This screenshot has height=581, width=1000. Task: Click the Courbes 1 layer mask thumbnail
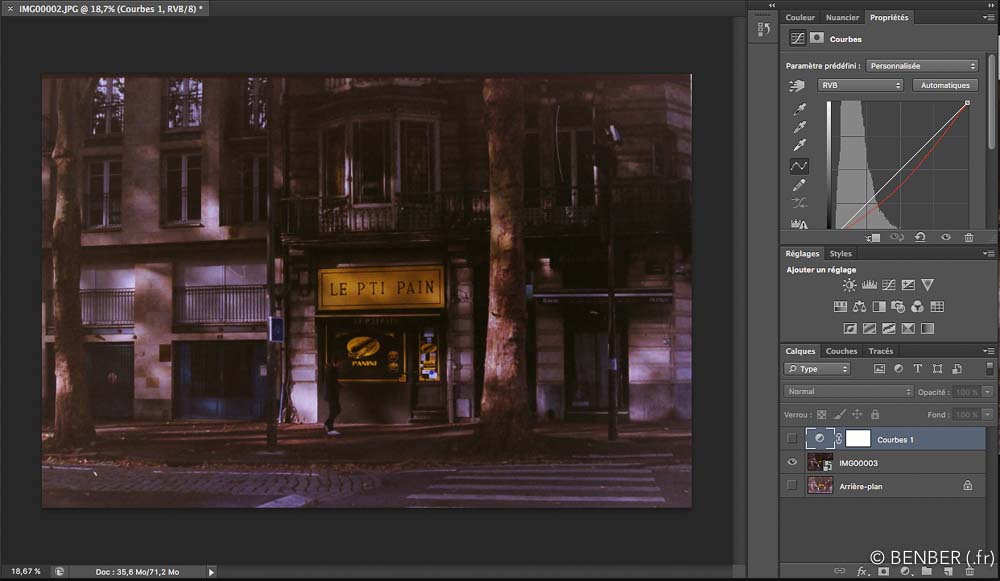(858, 439)
